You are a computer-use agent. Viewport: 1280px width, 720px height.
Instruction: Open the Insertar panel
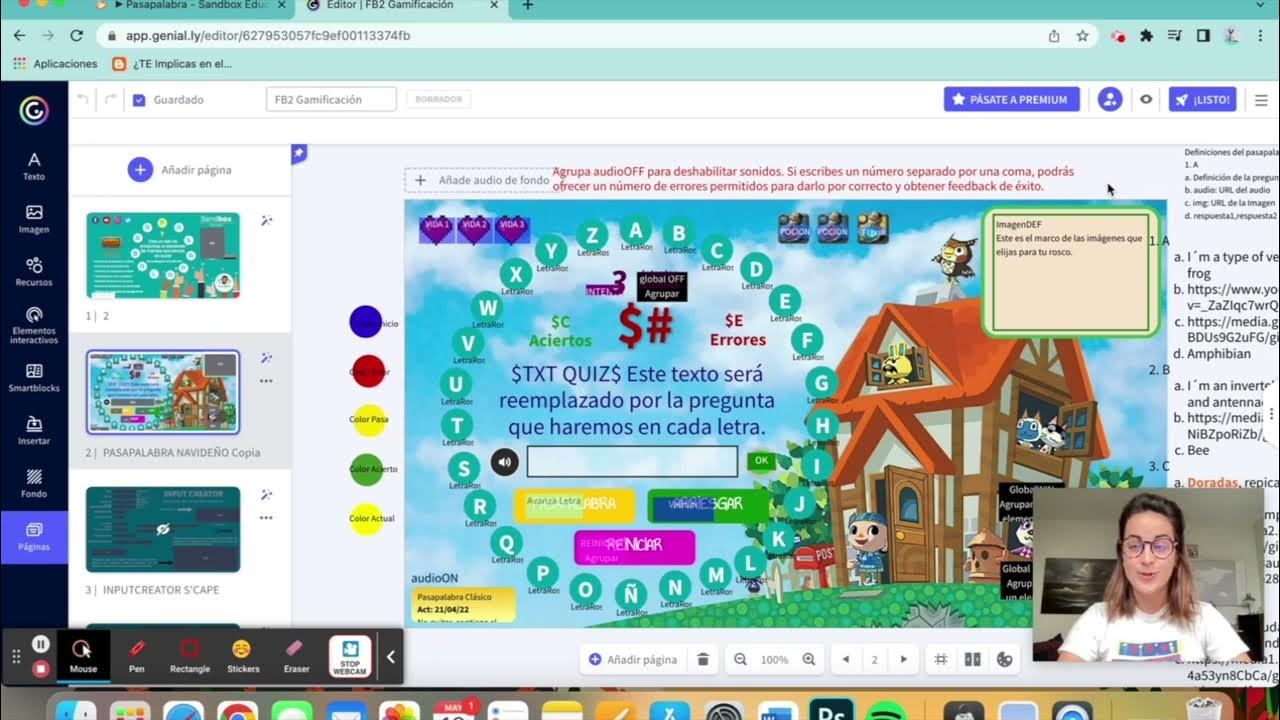click(x=34, y=431)
